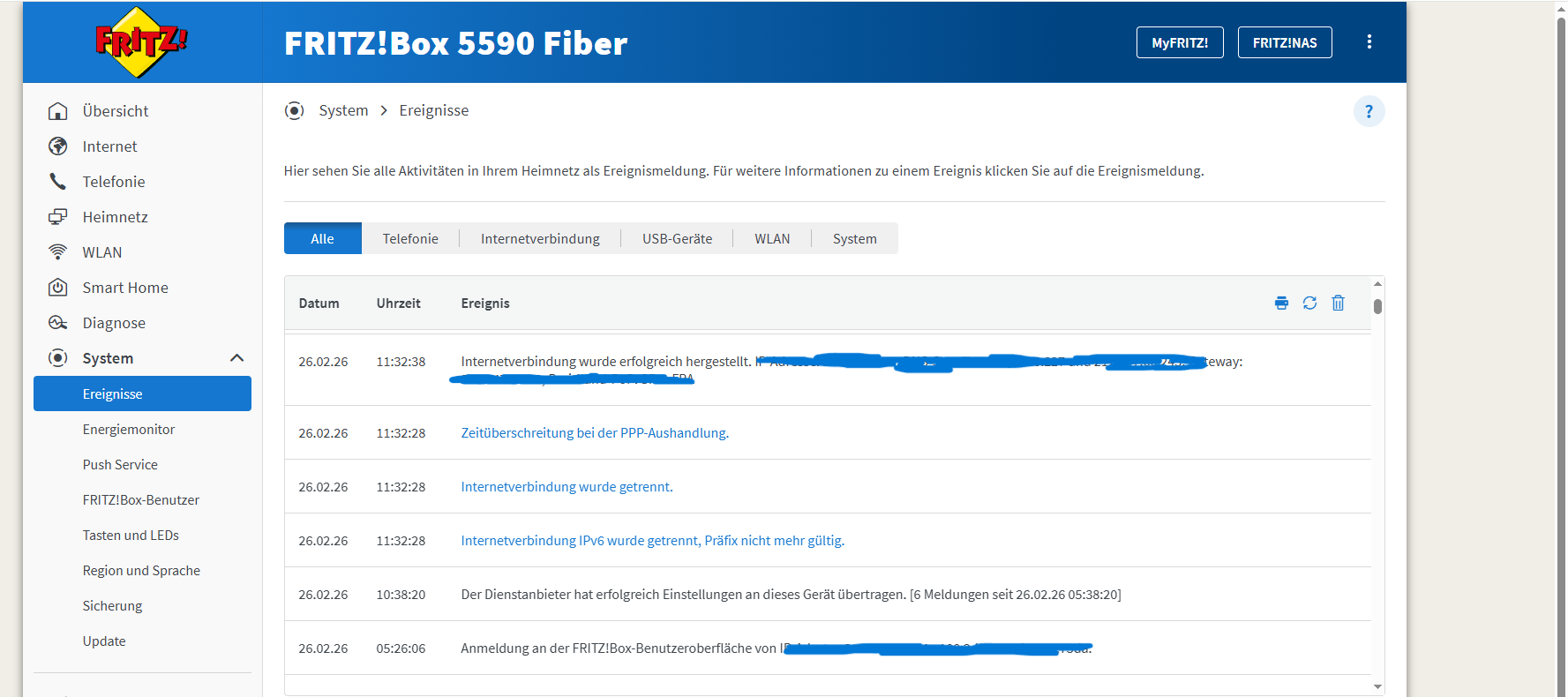Switch to the Telefonie events tab
This screenshot has height=697, width=1568.
[410, 238]
